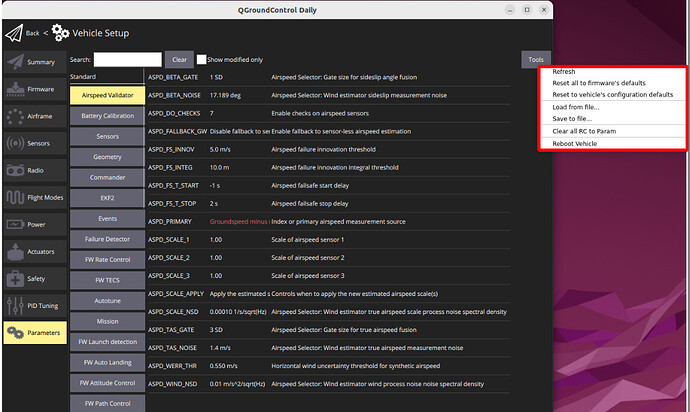Click the red Groundspeed minus value
Image resolution: width=690 pixels, height=412 pixels.
[x=239, y=221]
